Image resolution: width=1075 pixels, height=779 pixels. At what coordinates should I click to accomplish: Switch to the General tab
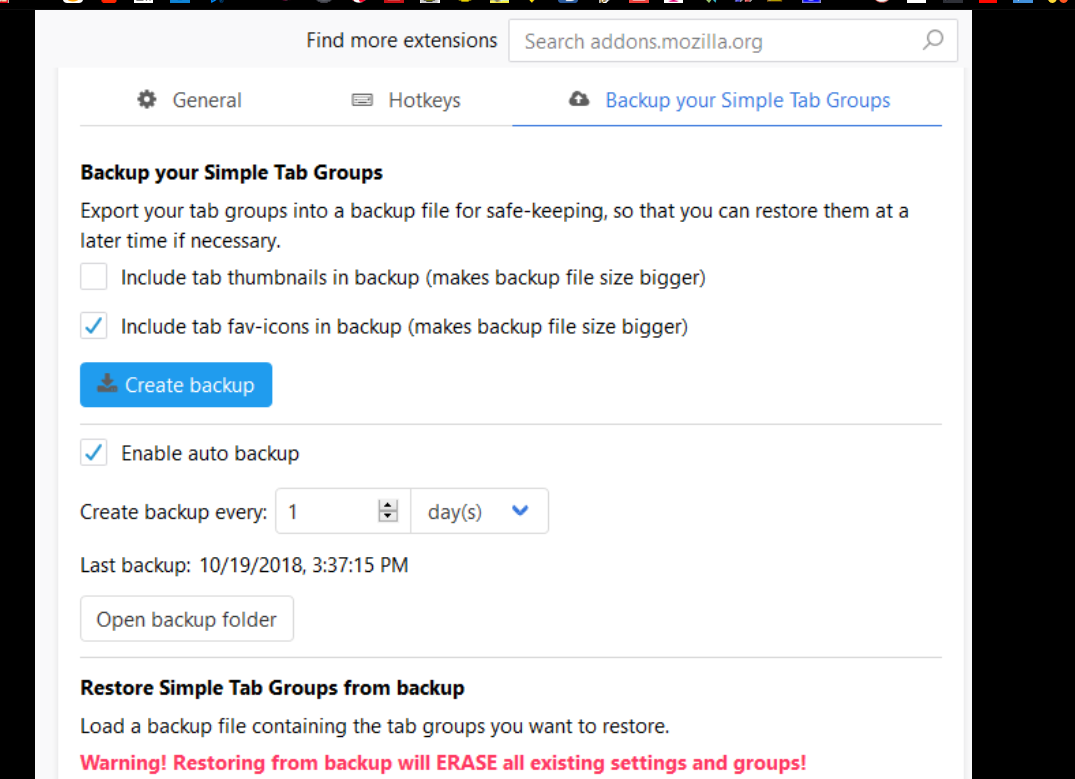[x=189, y=100]
